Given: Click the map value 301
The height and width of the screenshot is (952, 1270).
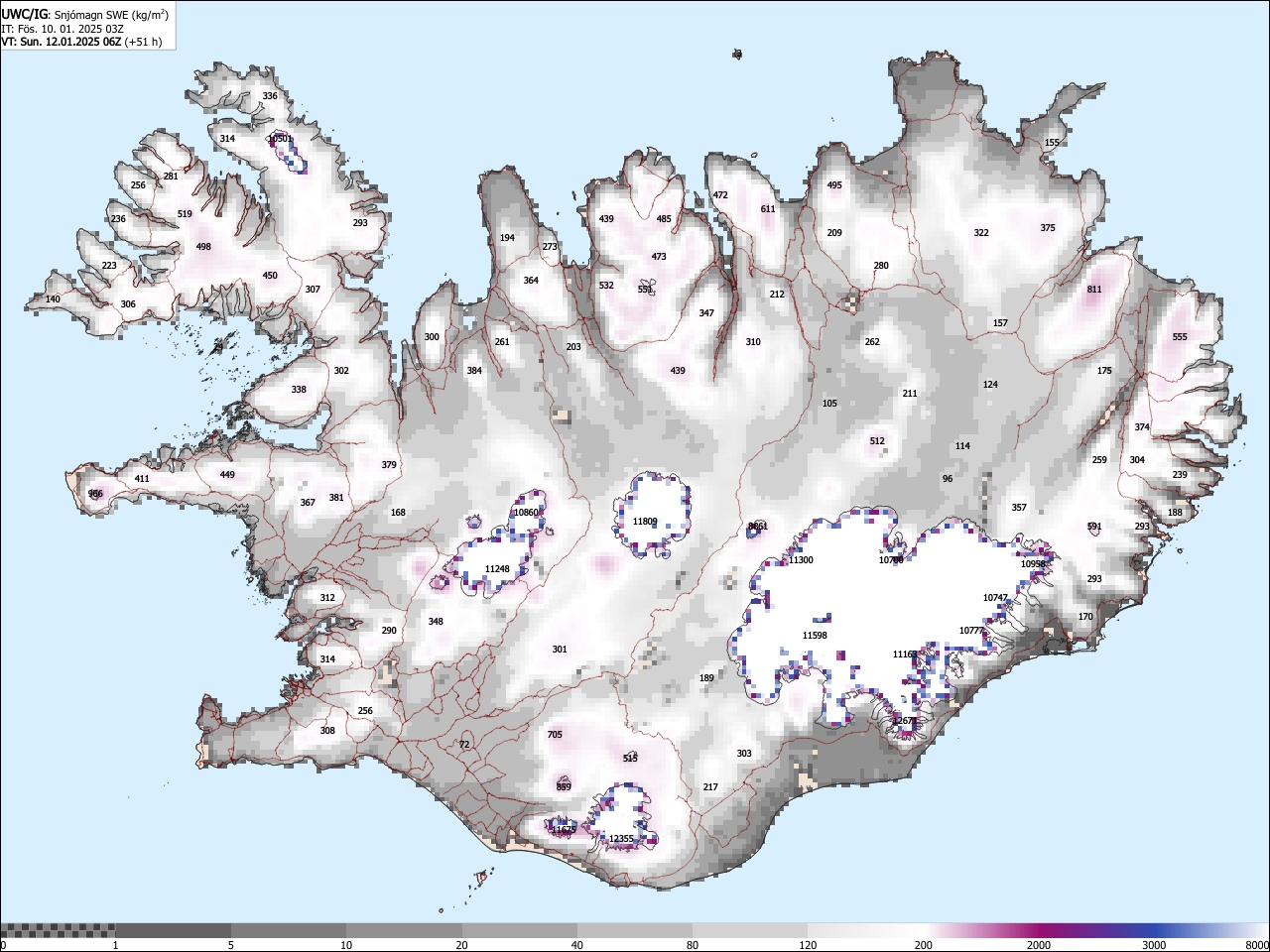Looking at the screenshot, I should point(560,650).
